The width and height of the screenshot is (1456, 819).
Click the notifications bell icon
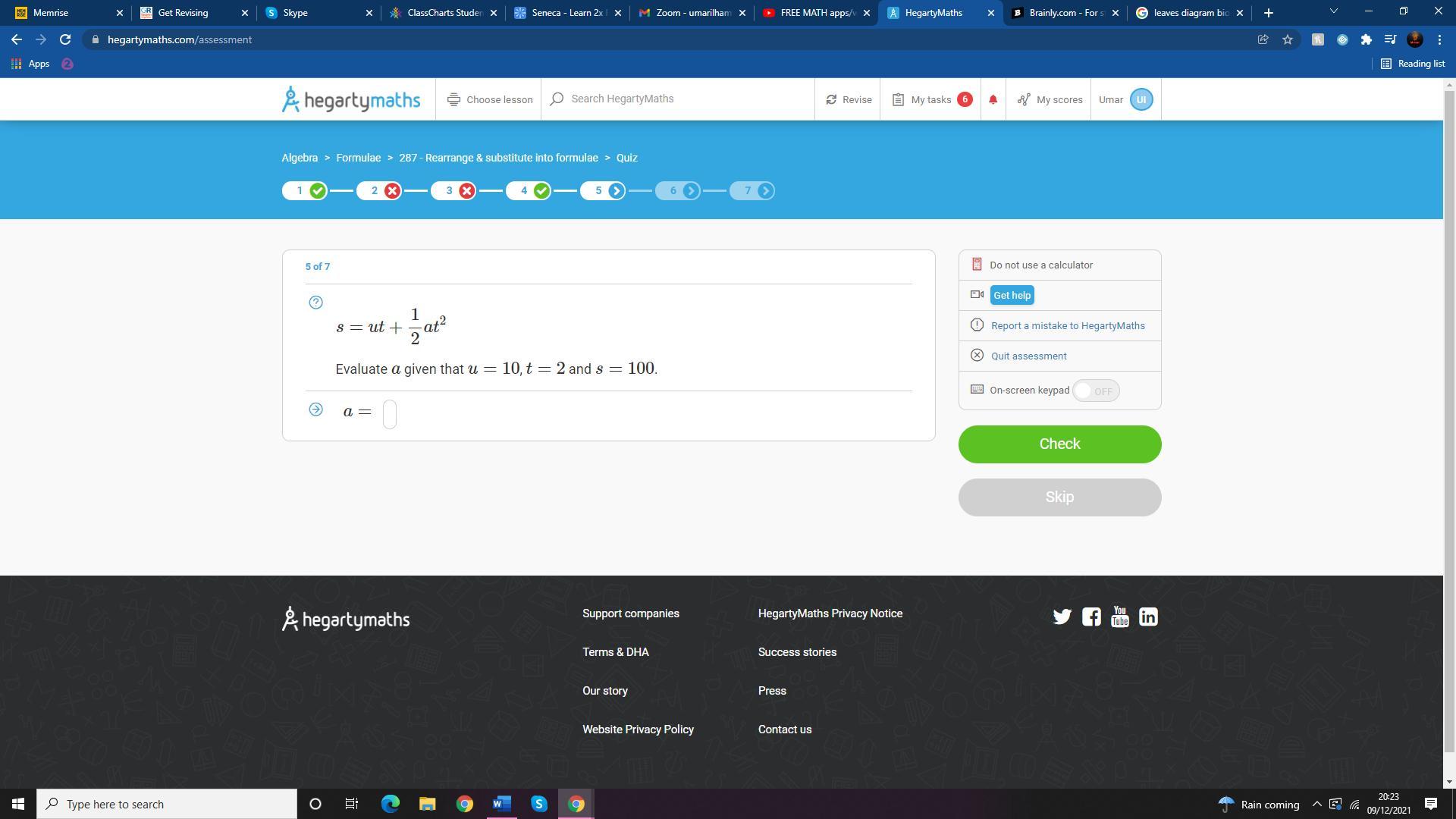pos(993,99)
